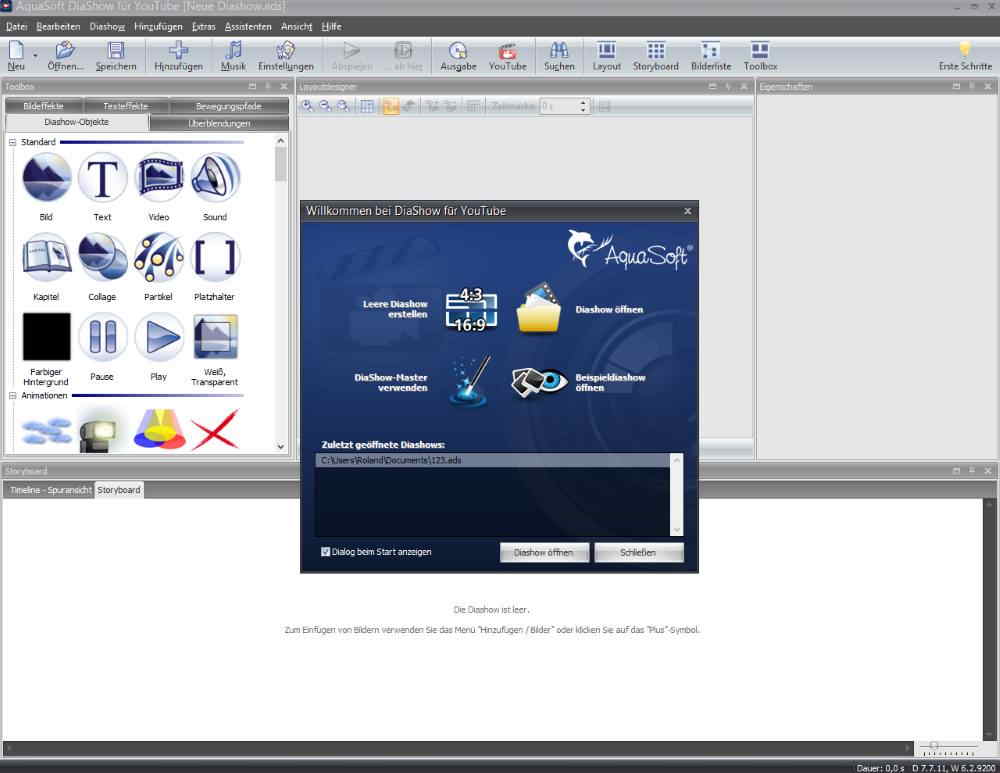Image resolution: width=1000 pixels, height=773 pixels.
Task: Open the dropdown arrow next to Neu
Action: point(36,55)
